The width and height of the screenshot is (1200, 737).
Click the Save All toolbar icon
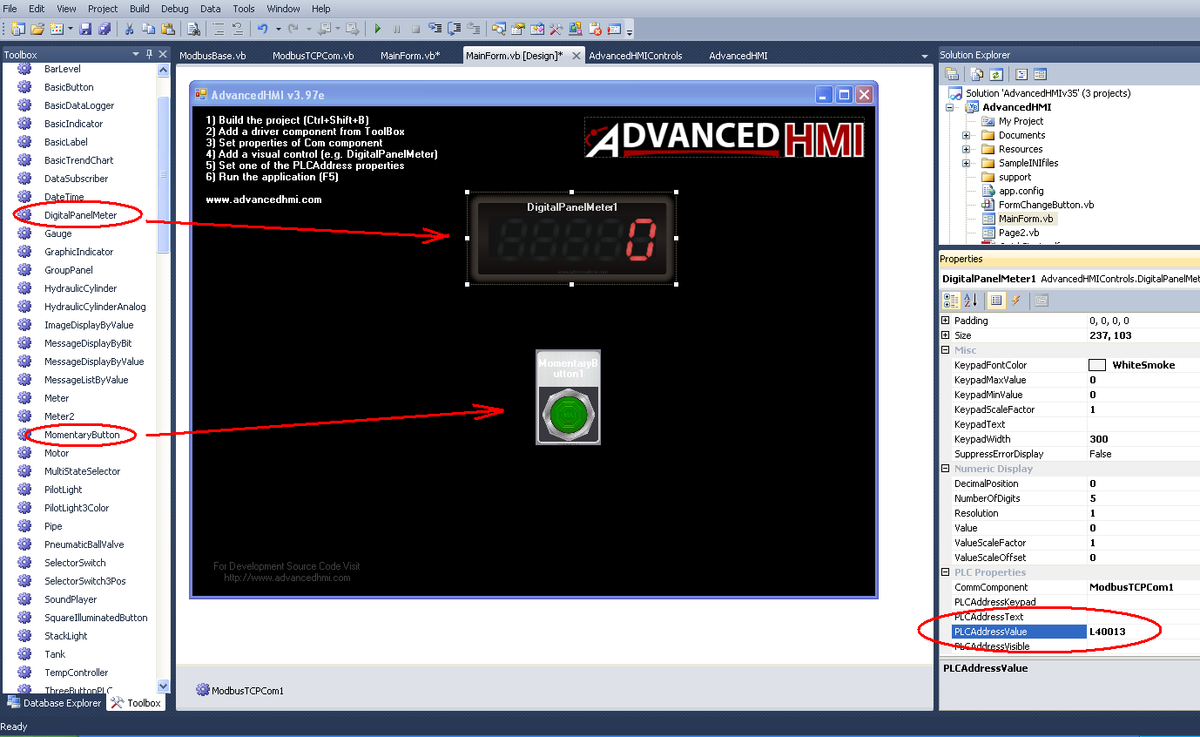click(103, 29)
